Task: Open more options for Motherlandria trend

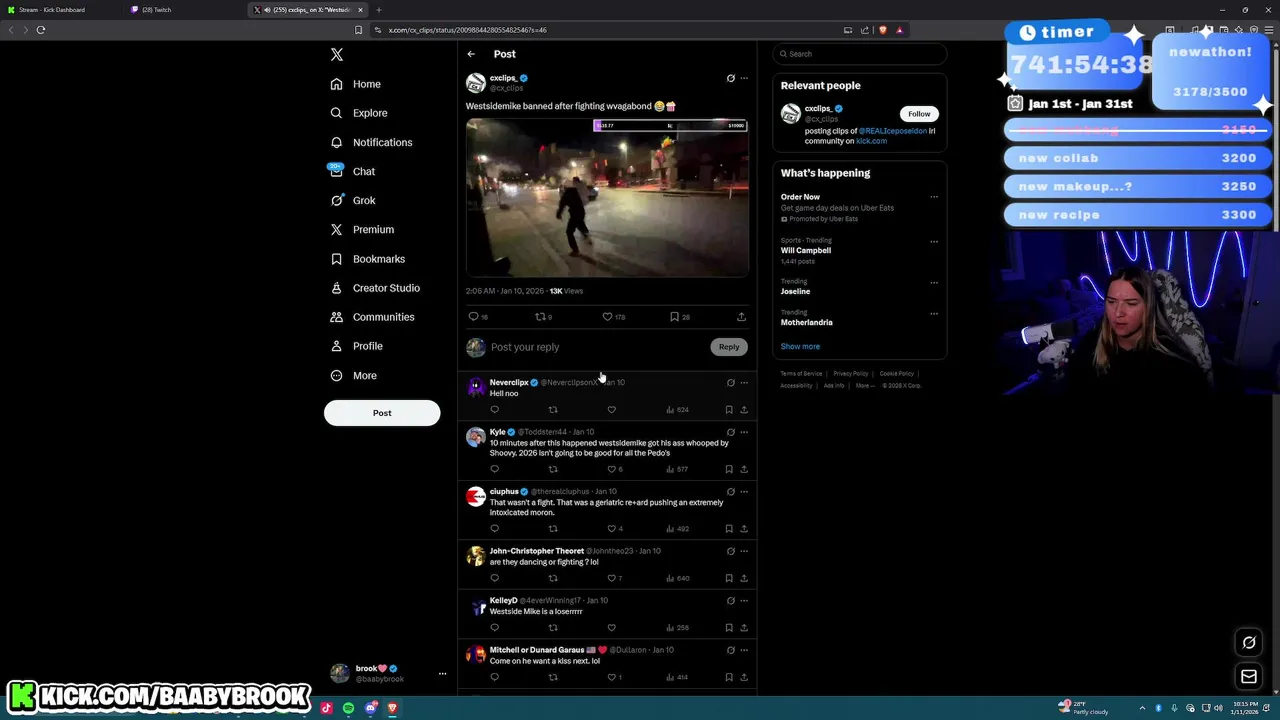Action: tap(934, 313)
